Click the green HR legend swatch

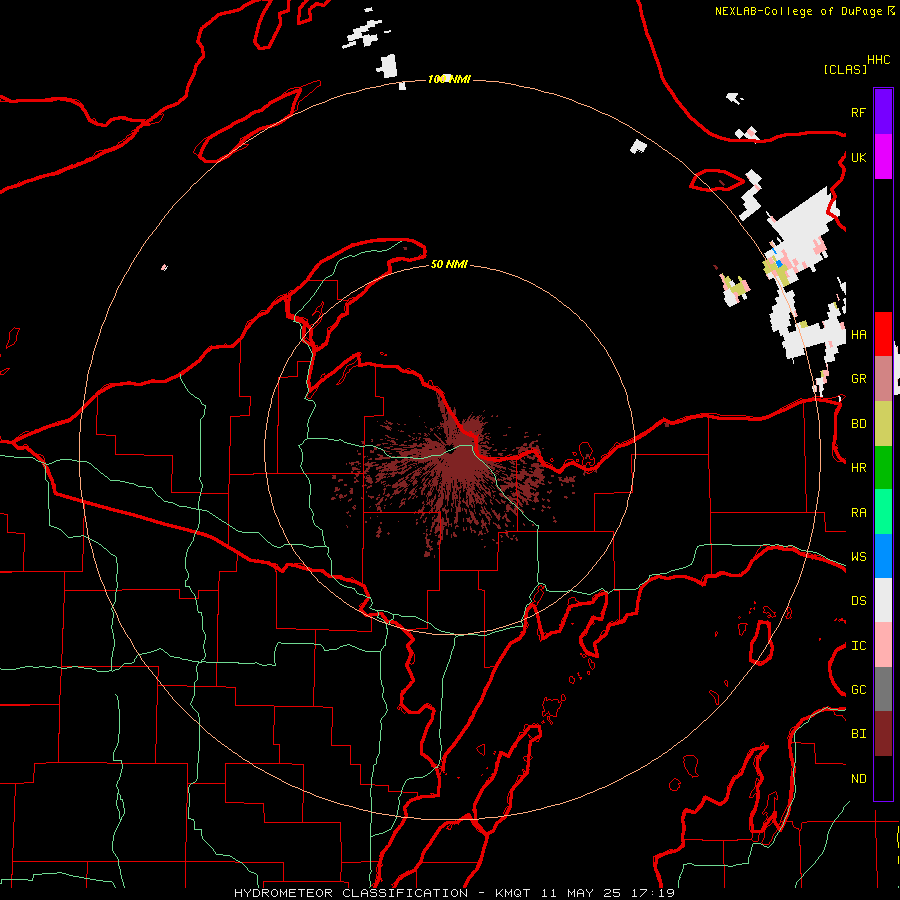pos(883,468)
